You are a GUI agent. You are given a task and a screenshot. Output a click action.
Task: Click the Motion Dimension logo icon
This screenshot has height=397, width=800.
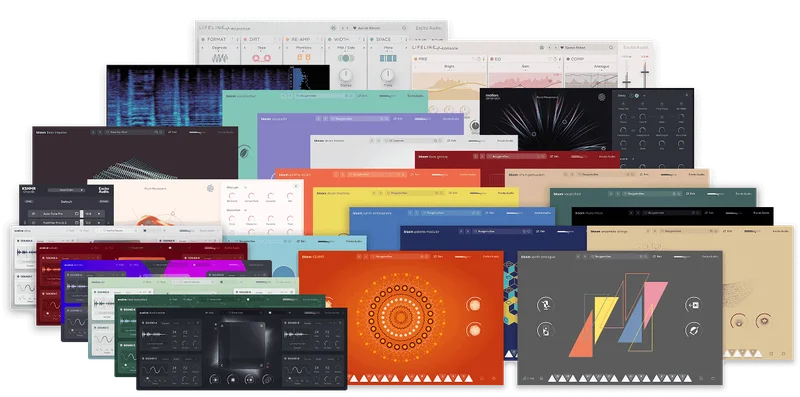(602, 97)
